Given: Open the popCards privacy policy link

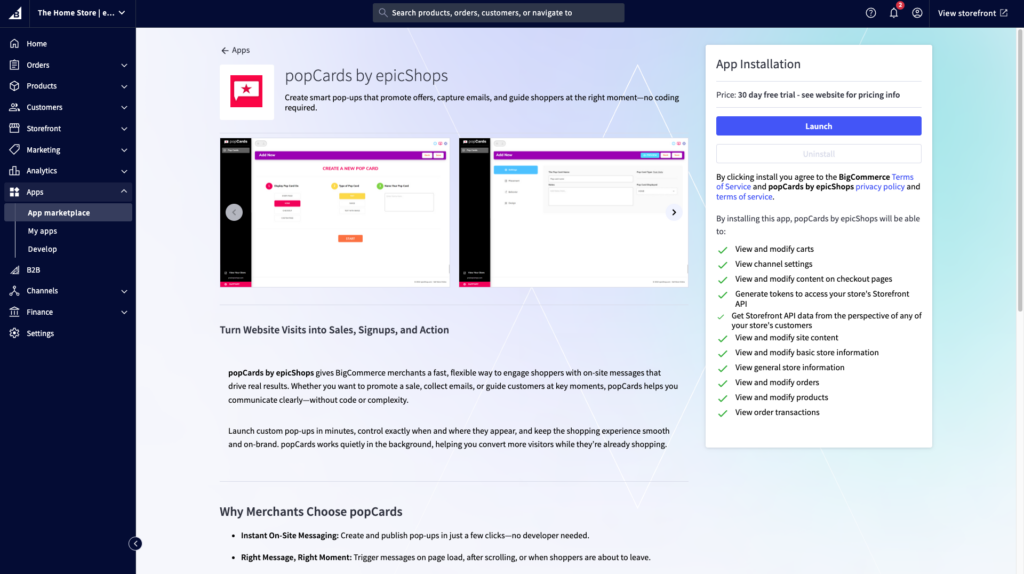Looking at the screenshot, I should tap(880, 187).
